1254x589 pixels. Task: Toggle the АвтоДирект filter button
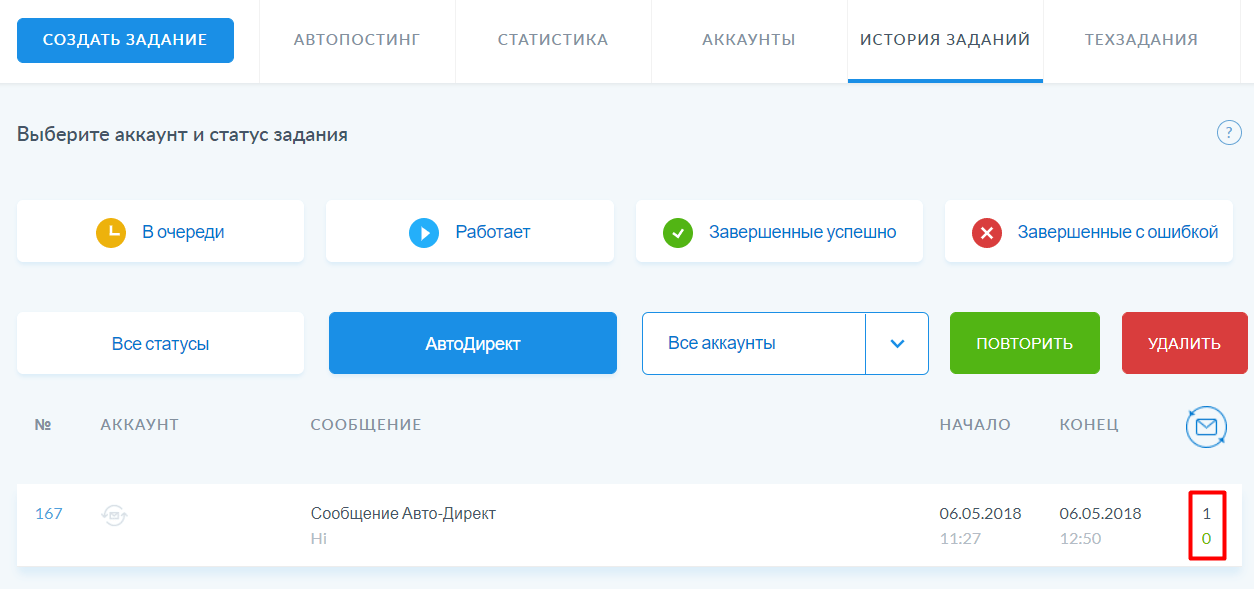click(x=472, y=343)
